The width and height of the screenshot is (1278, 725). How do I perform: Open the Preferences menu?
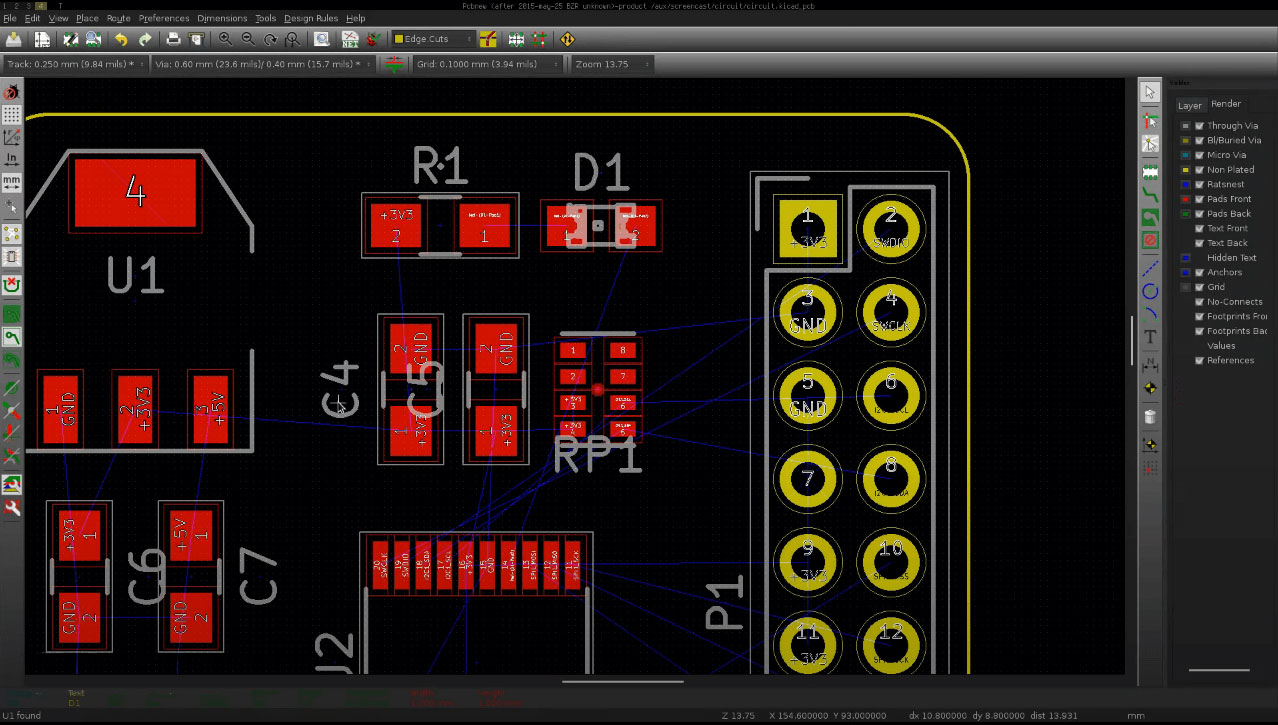(164, 18)
